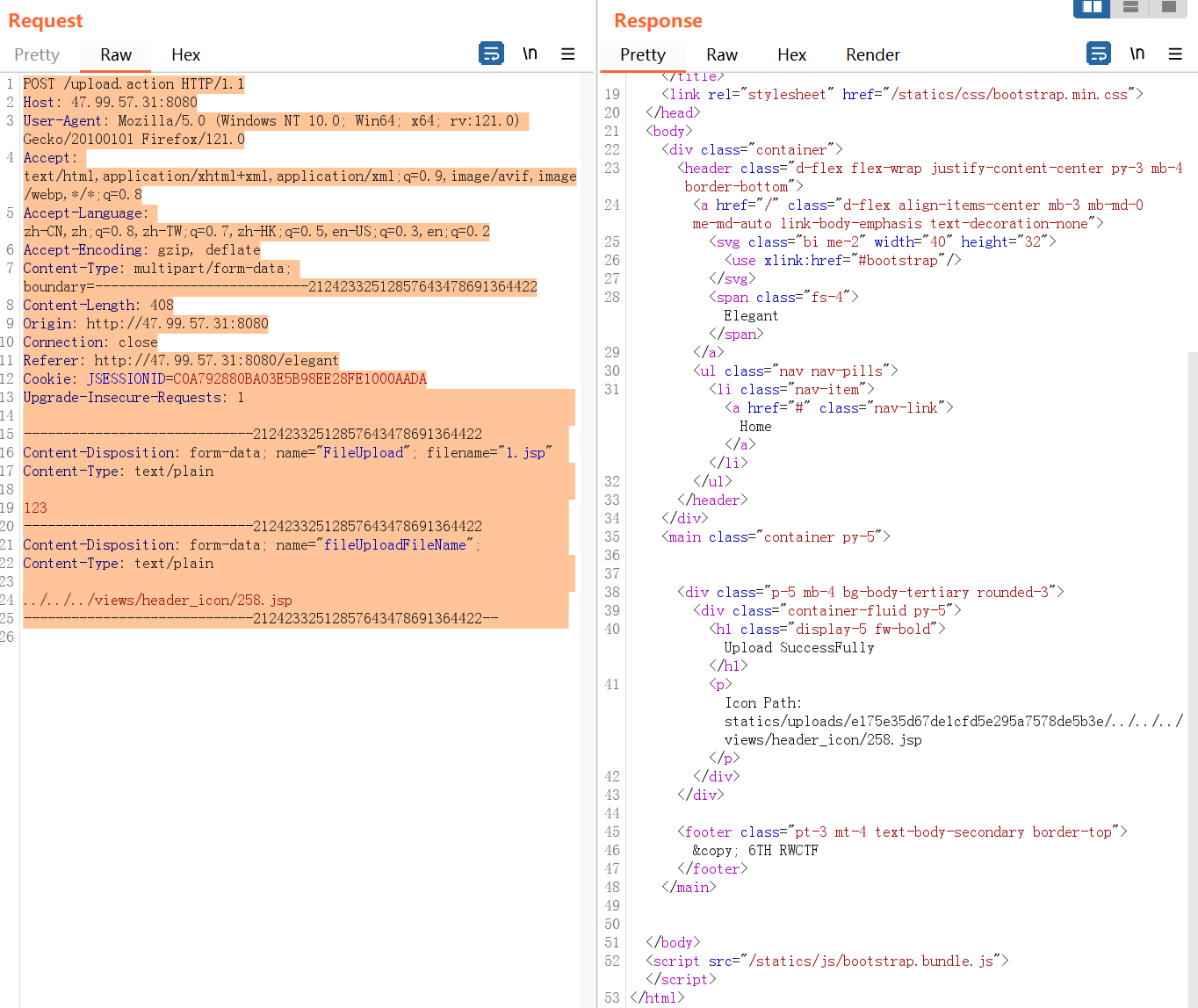The image size is (1198, 1008).
Task: Click the main class="container py-5" line
Action: pyautogui.click(x=776, y=537)
